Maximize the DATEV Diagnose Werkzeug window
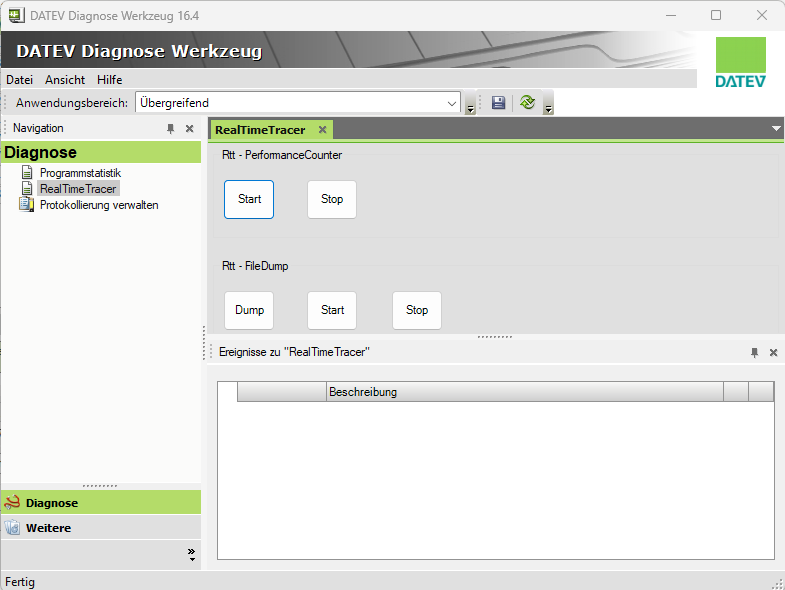The image size is (785, 590). point(716,16)
